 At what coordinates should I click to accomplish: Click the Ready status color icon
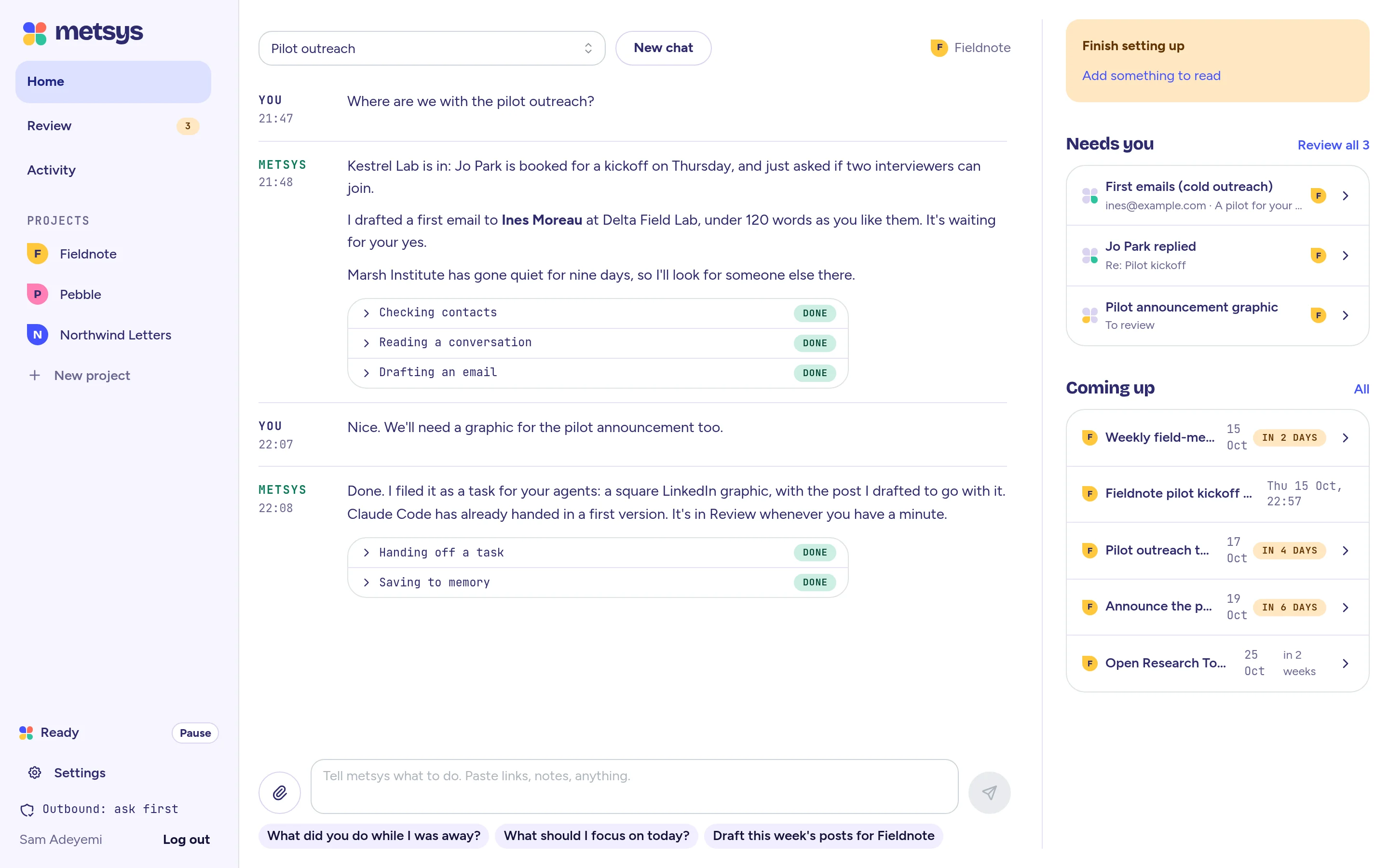click(x=26, y=732)
